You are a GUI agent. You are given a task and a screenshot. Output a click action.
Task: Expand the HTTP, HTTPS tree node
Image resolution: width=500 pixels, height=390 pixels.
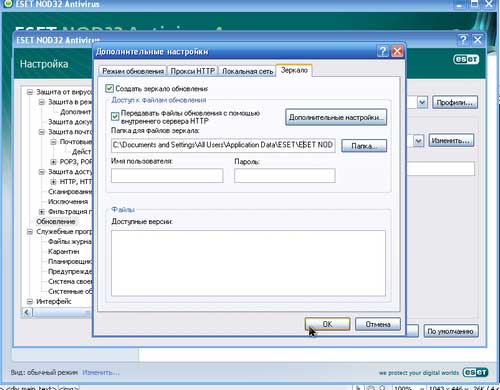pos(53,182)
